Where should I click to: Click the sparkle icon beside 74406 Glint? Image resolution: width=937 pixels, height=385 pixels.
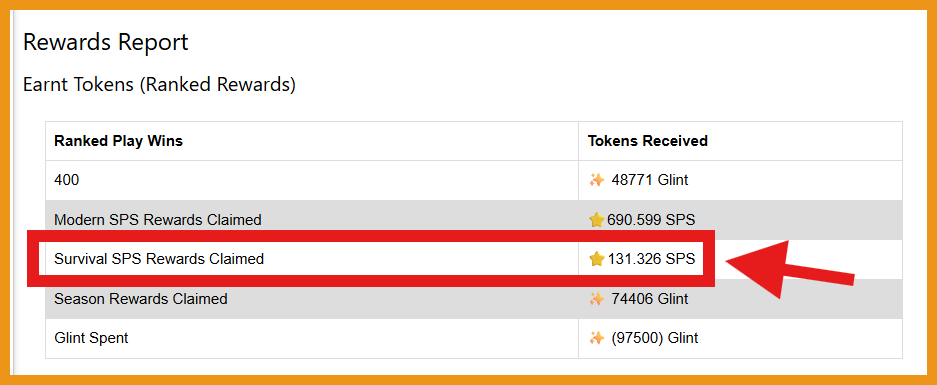(596, 299)
